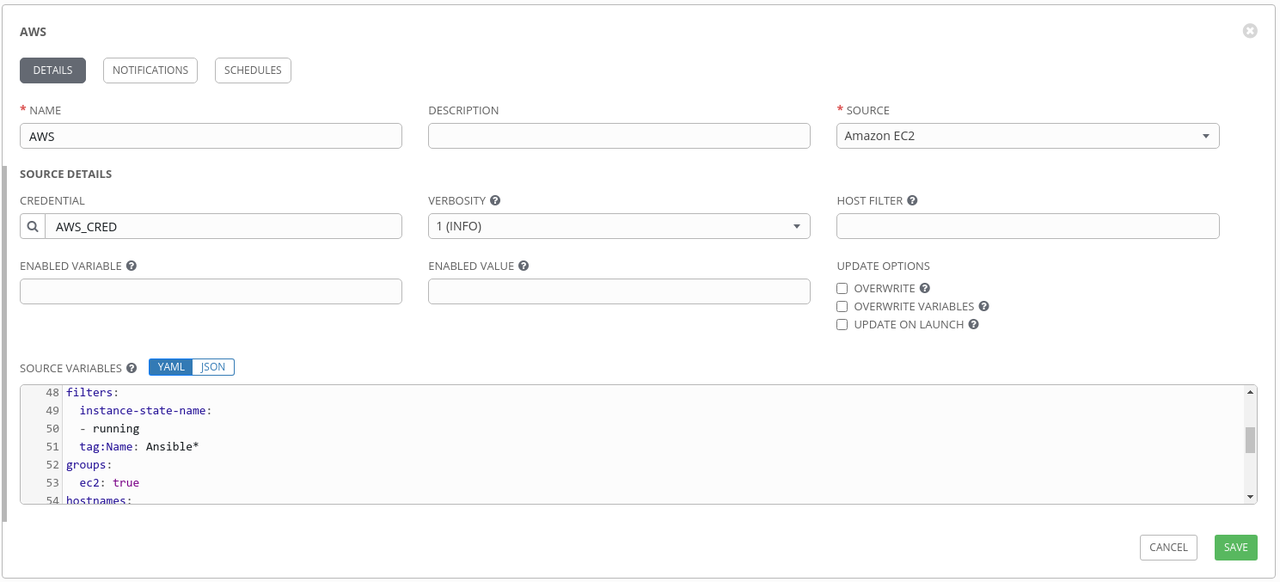Save the AWS inventory source

click(x=1235, y=547)
